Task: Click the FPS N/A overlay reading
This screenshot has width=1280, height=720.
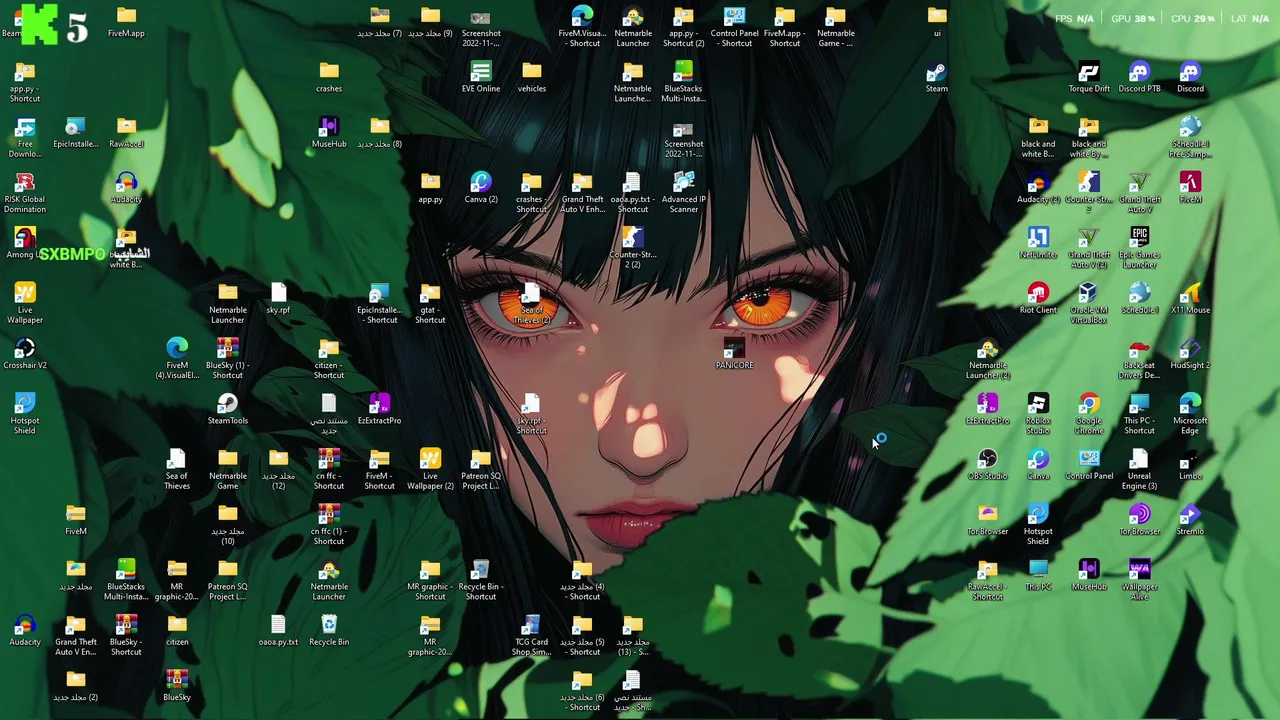Action: 1075,19
